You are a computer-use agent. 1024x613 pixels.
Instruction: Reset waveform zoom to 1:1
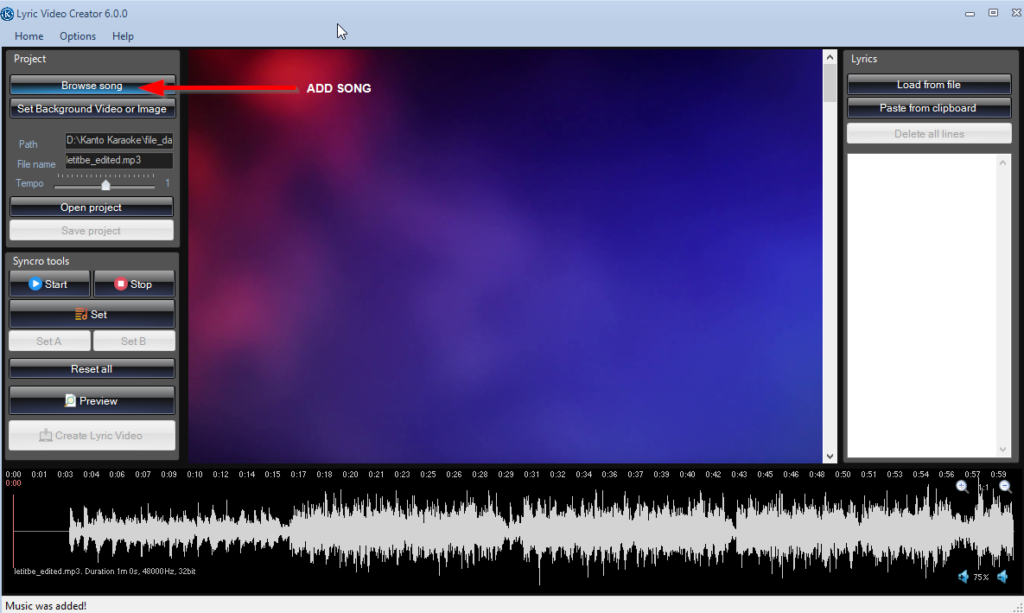[x=984, y=488]
